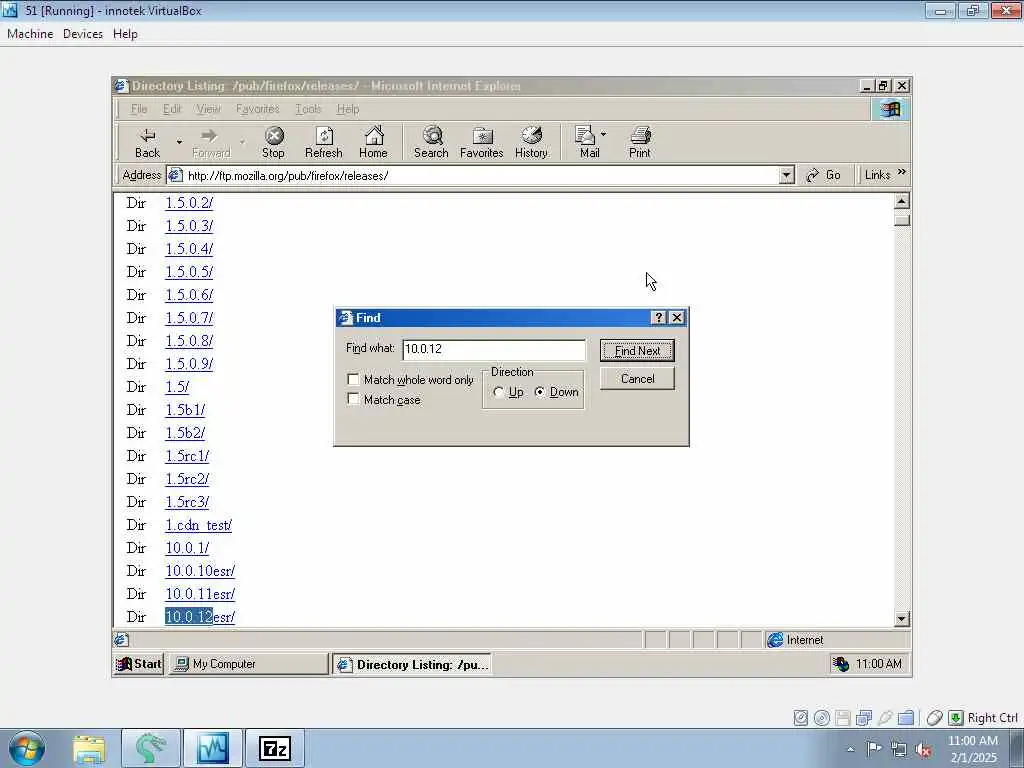Click the guest Start button
The height and width of the screenshot is (768, 1024).
[x=139, y=664]
